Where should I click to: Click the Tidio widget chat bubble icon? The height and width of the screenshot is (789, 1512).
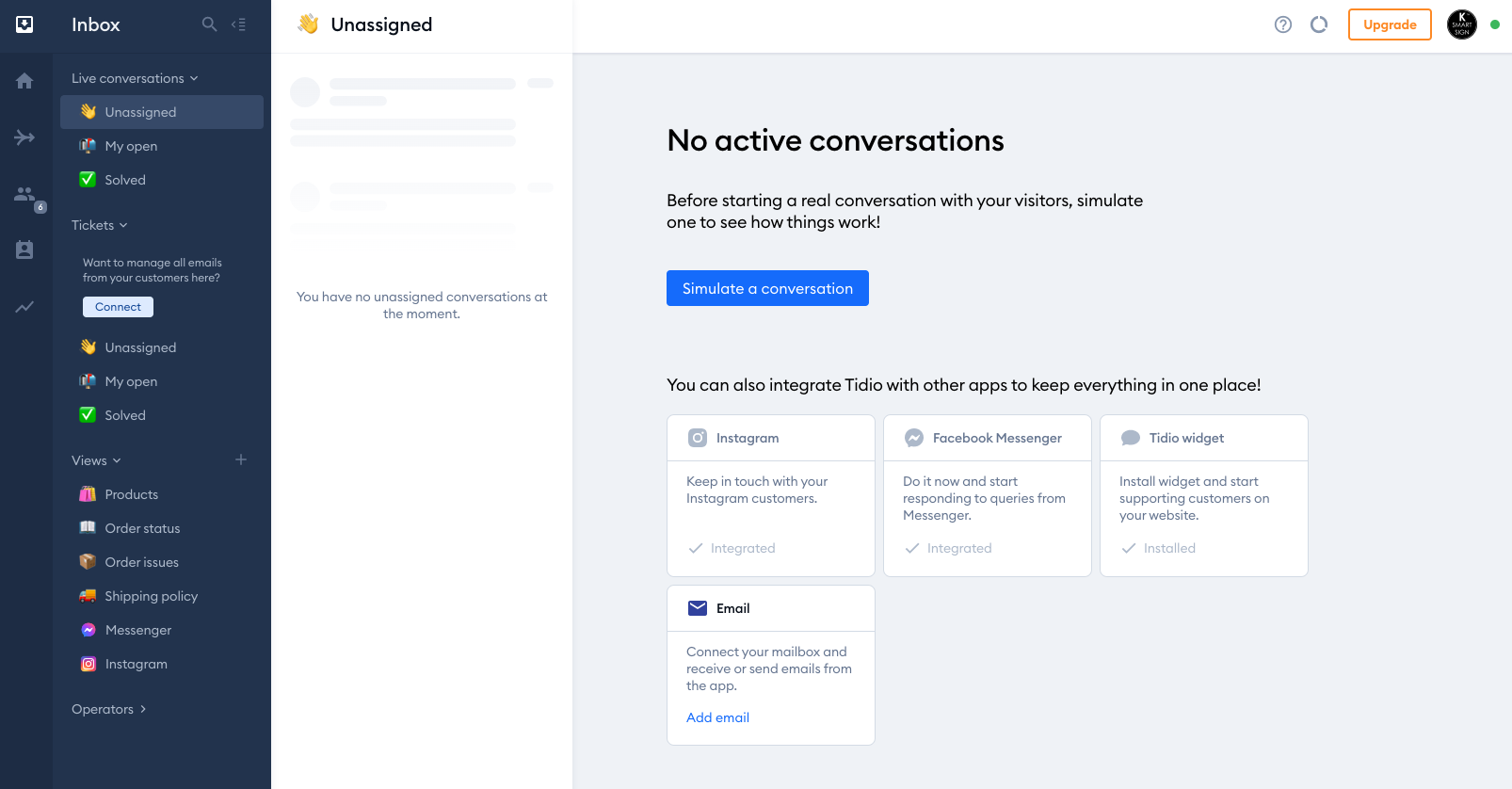pos(1131,438)
